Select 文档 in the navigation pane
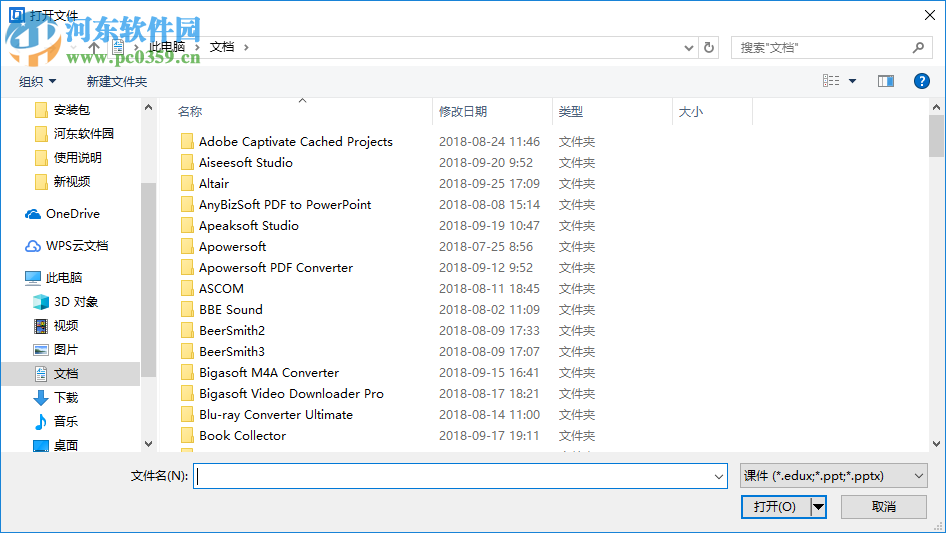Screen dimensions: 946x533 tap(71, 374)
